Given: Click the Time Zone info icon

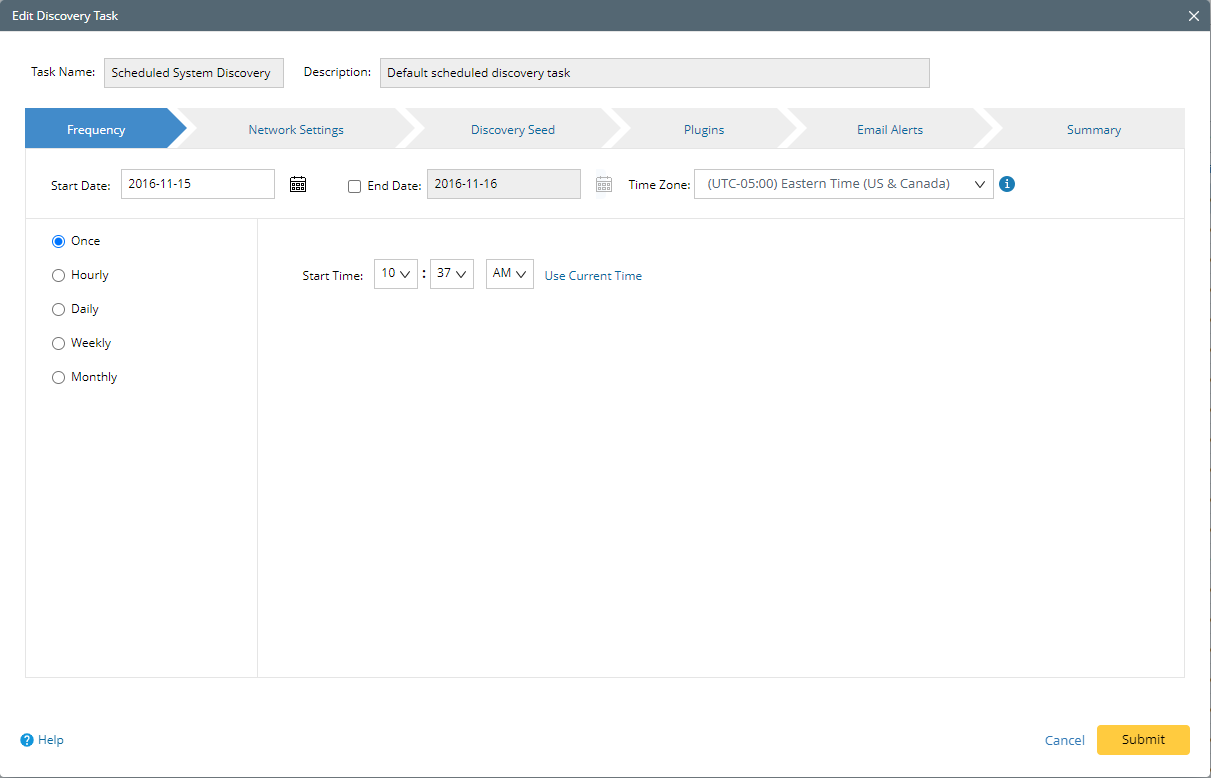Looking at the screenshot, I should [x=1007, y=184].
